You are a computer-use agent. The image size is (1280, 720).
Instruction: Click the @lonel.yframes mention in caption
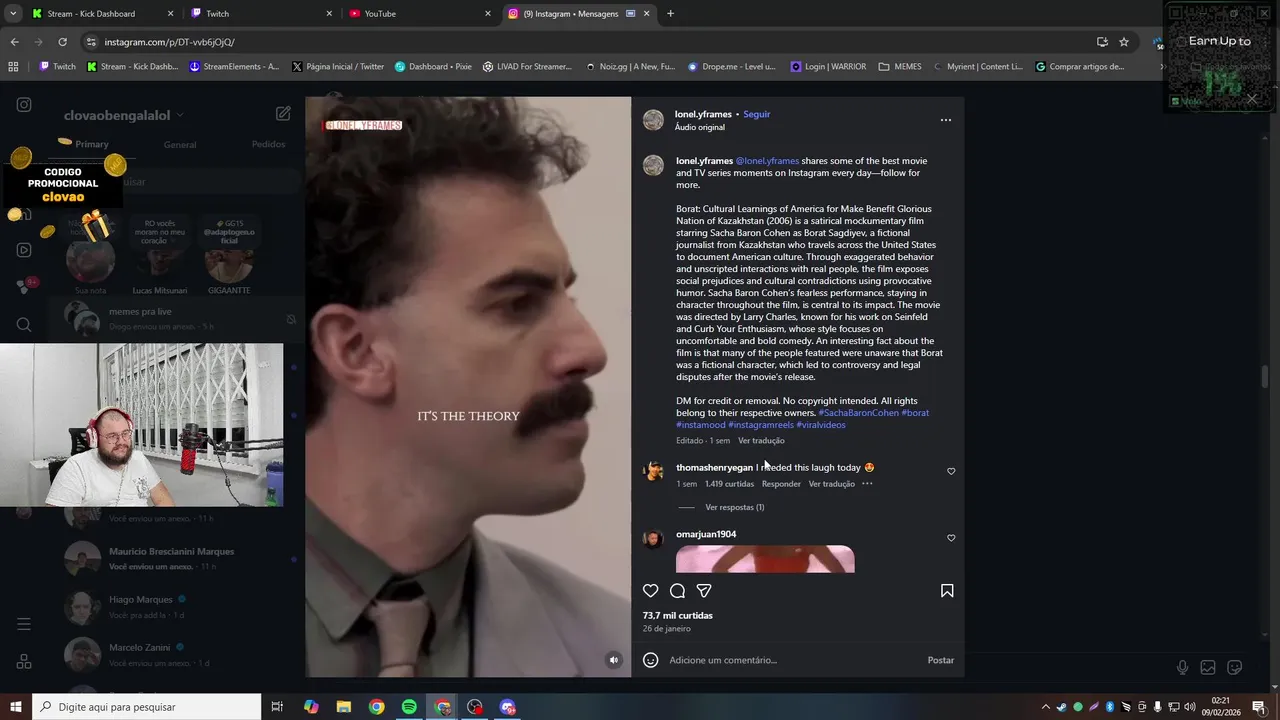(x=767, y=161)
